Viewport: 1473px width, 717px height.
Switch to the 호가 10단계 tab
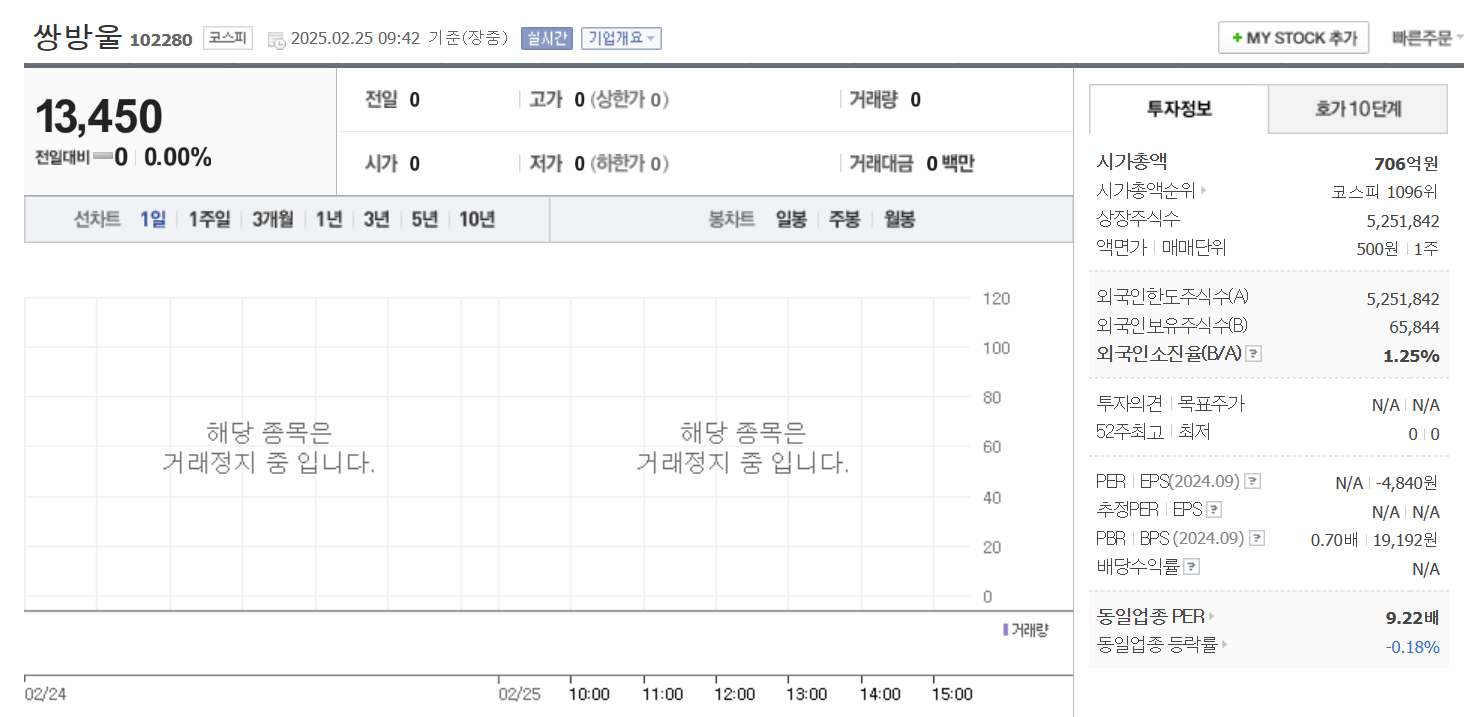1357,109
